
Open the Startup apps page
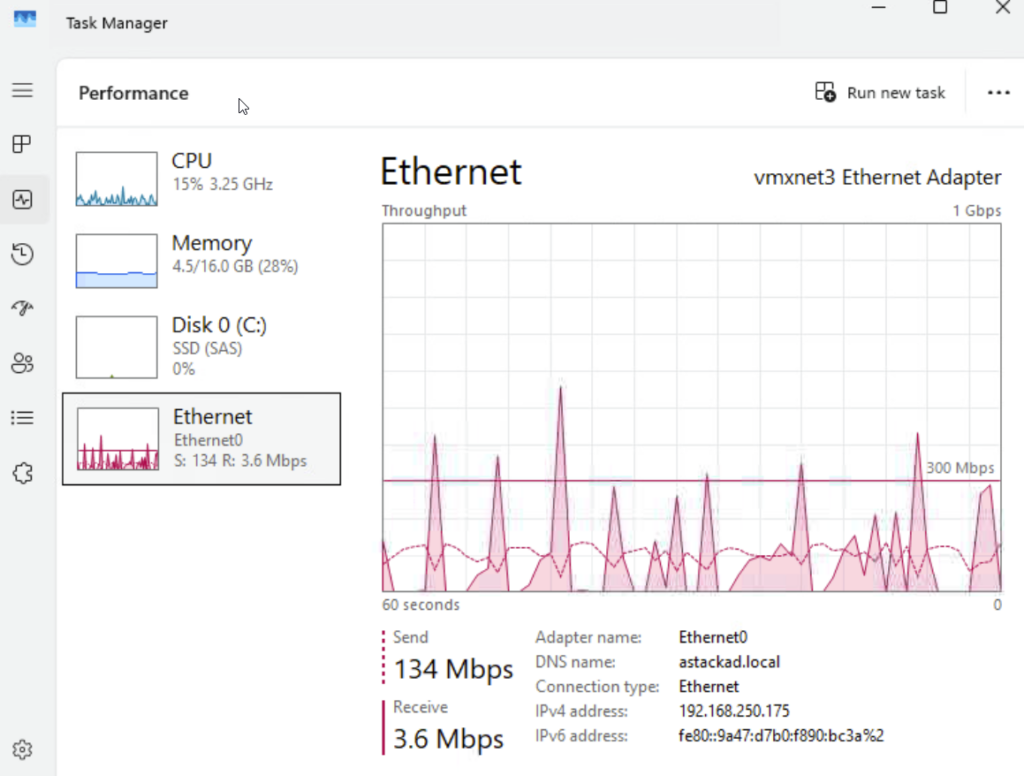22,309
